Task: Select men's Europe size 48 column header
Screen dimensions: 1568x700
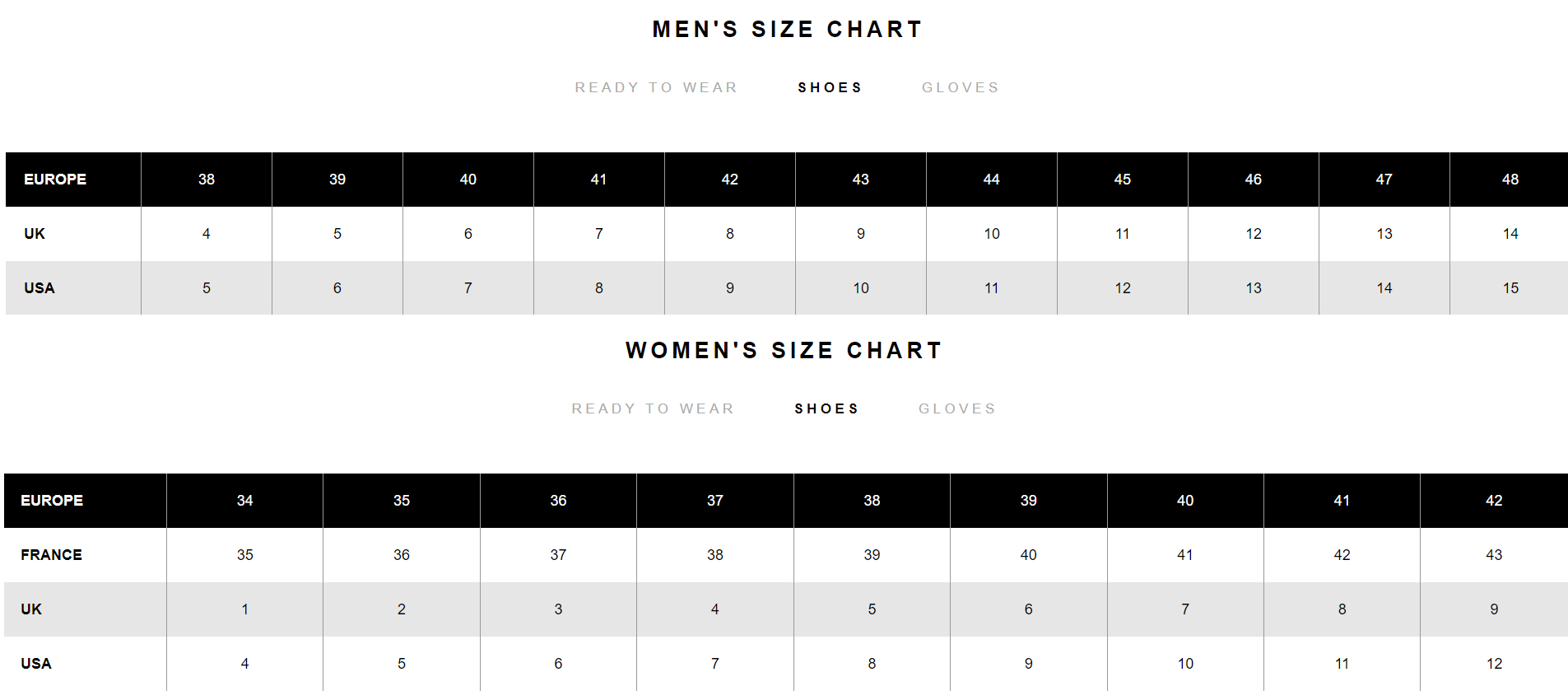Action: coord(1510,180)
